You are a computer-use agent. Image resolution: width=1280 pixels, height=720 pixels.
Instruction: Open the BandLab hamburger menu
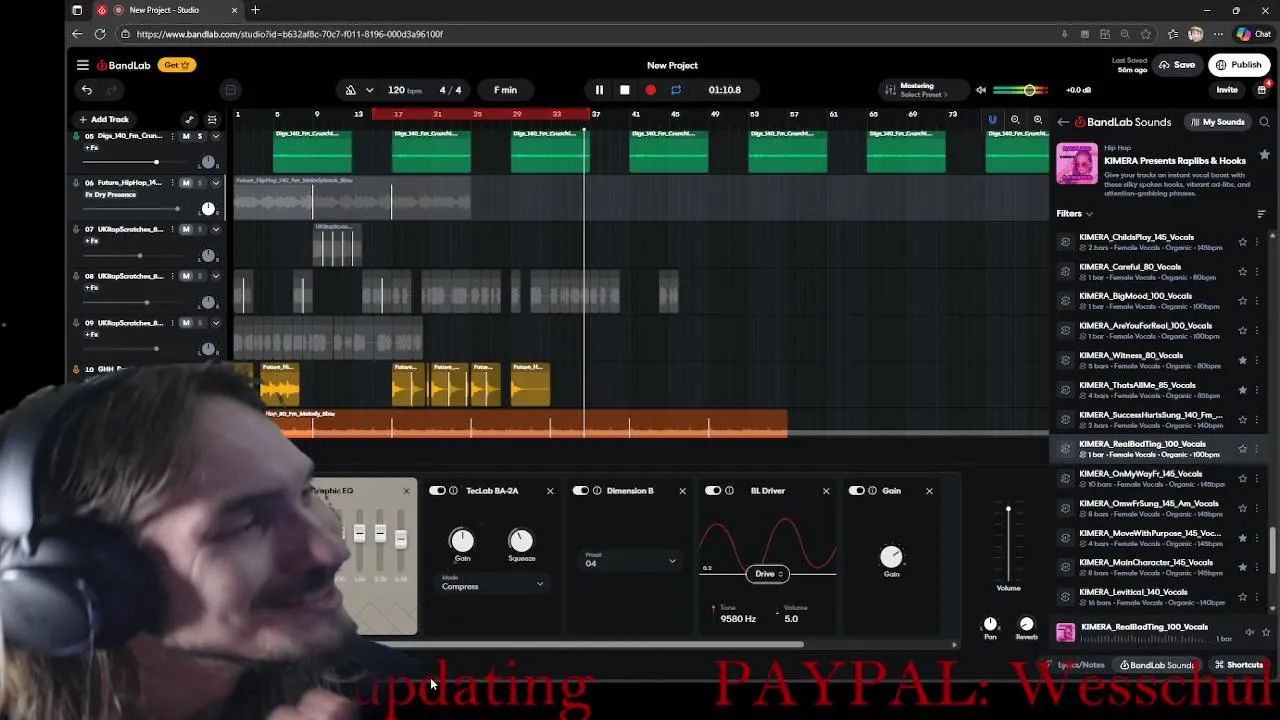point(83,65)
